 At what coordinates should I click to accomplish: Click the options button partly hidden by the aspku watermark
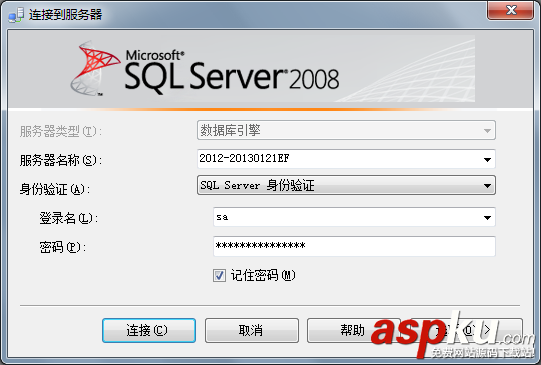[x=466, y=330]
